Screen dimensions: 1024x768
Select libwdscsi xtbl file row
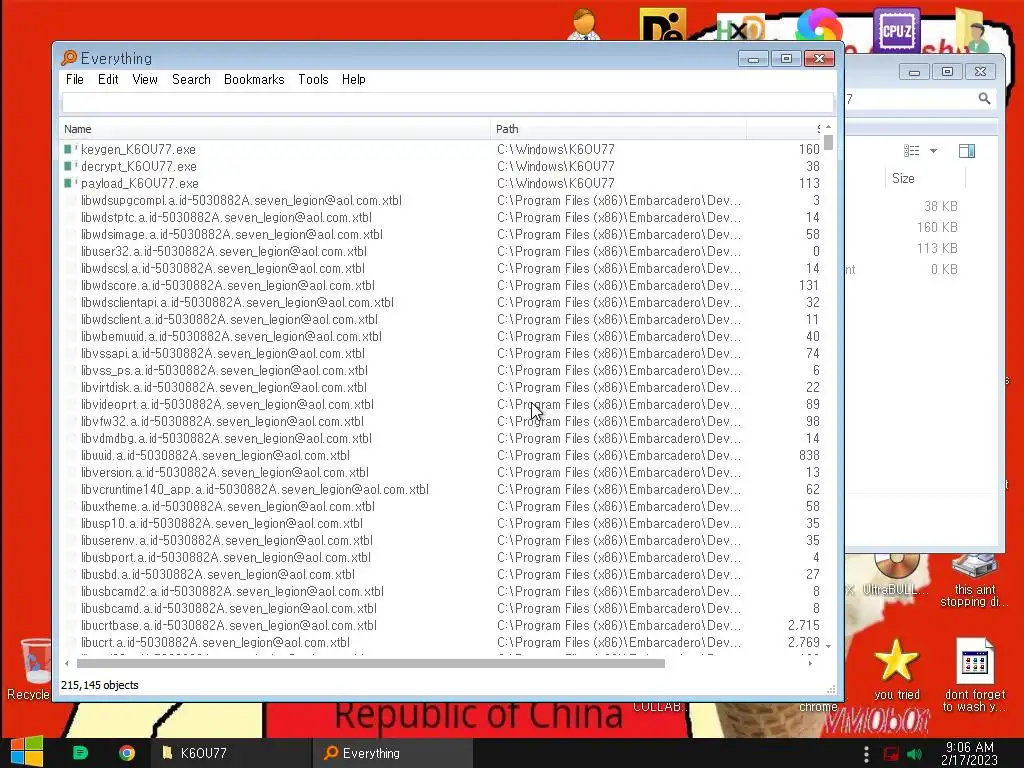point(441,268)
